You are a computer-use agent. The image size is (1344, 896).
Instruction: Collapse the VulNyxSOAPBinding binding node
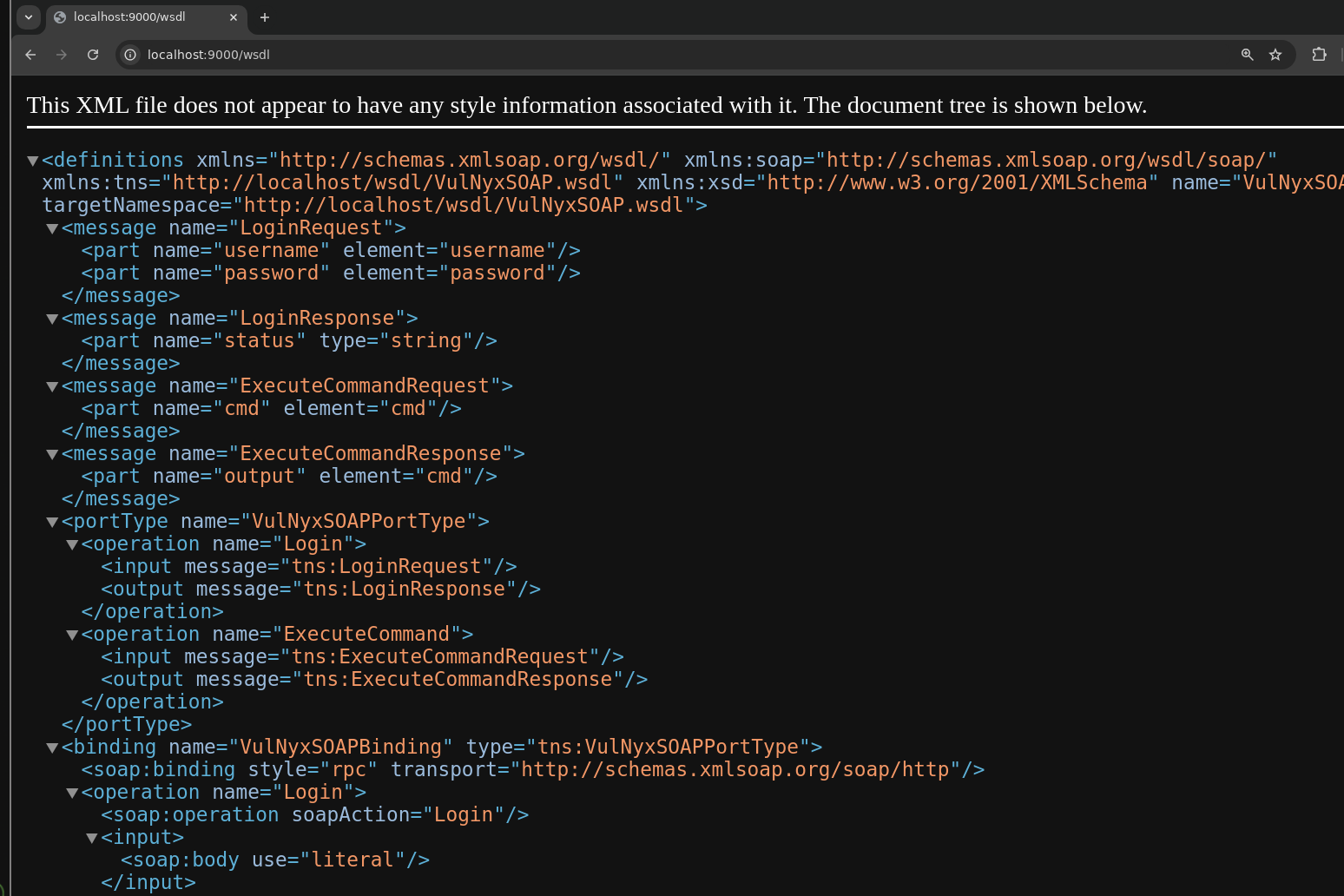click(x=52, y=748)
